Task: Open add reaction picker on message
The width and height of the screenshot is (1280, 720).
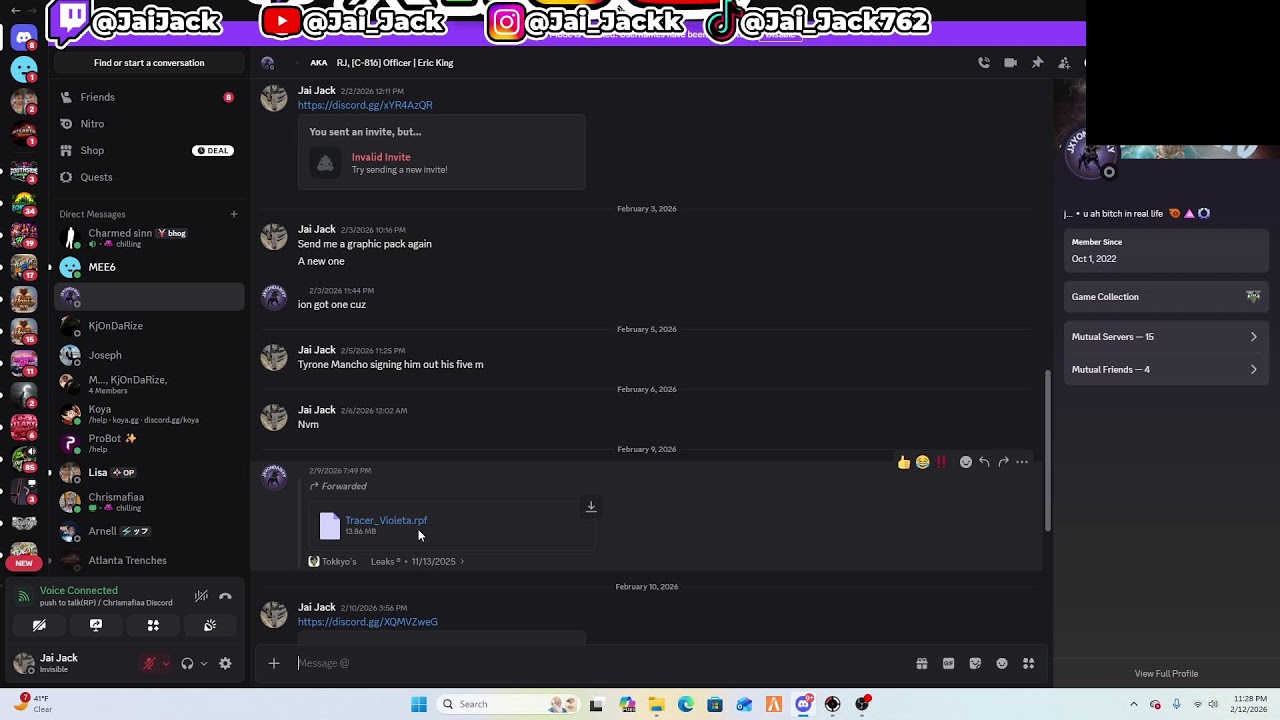Action: click(965, 462)
